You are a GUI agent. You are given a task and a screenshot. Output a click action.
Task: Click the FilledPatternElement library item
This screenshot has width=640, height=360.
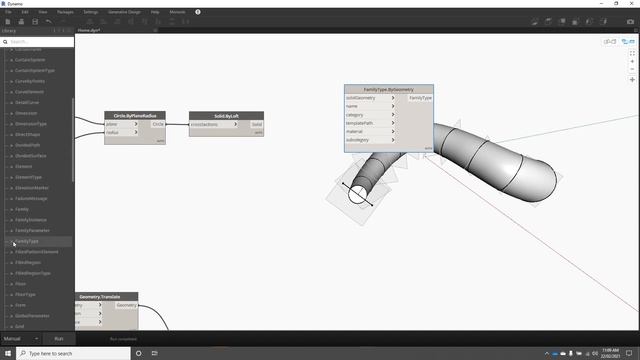point(37,252)
